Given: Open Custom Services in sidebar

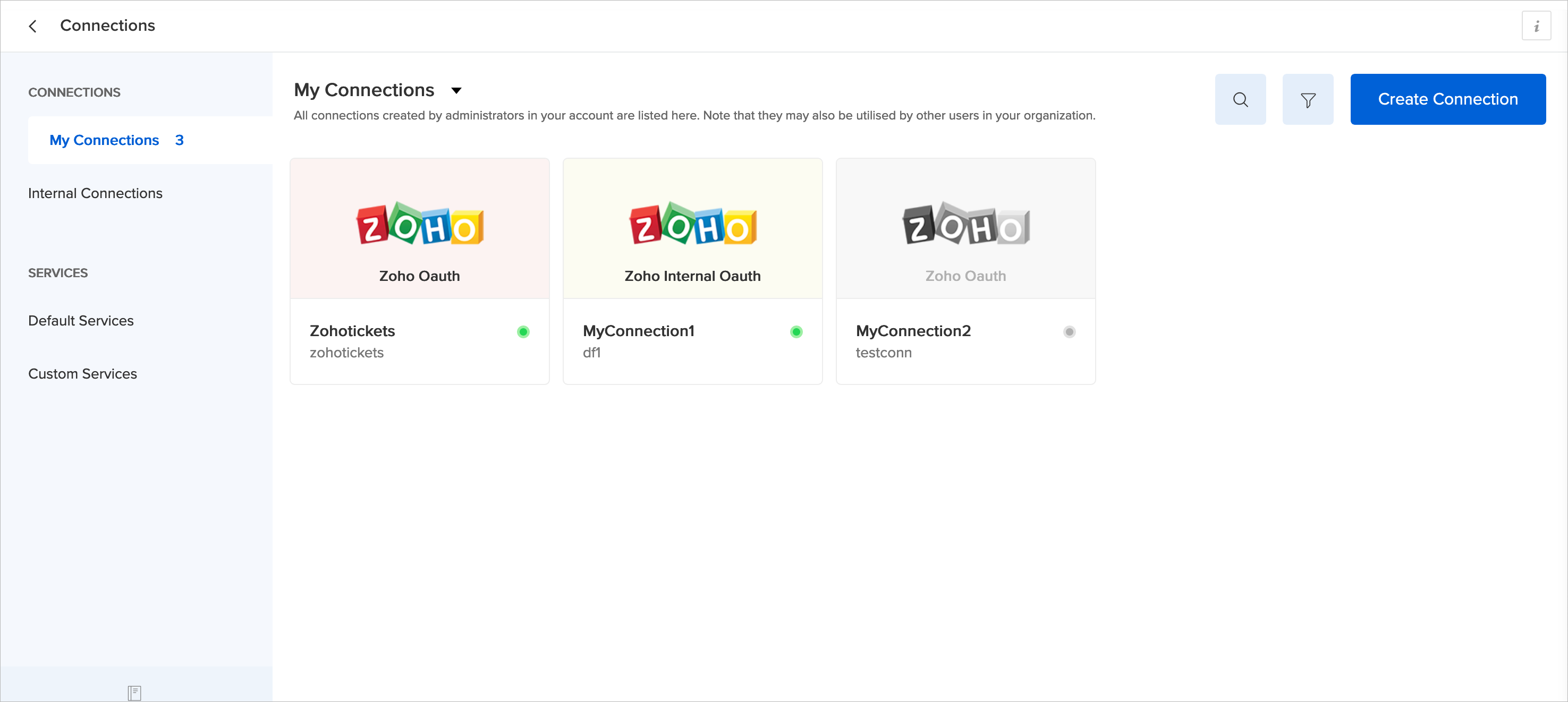Looking at the screenshot, I should [x=82, y=373].
